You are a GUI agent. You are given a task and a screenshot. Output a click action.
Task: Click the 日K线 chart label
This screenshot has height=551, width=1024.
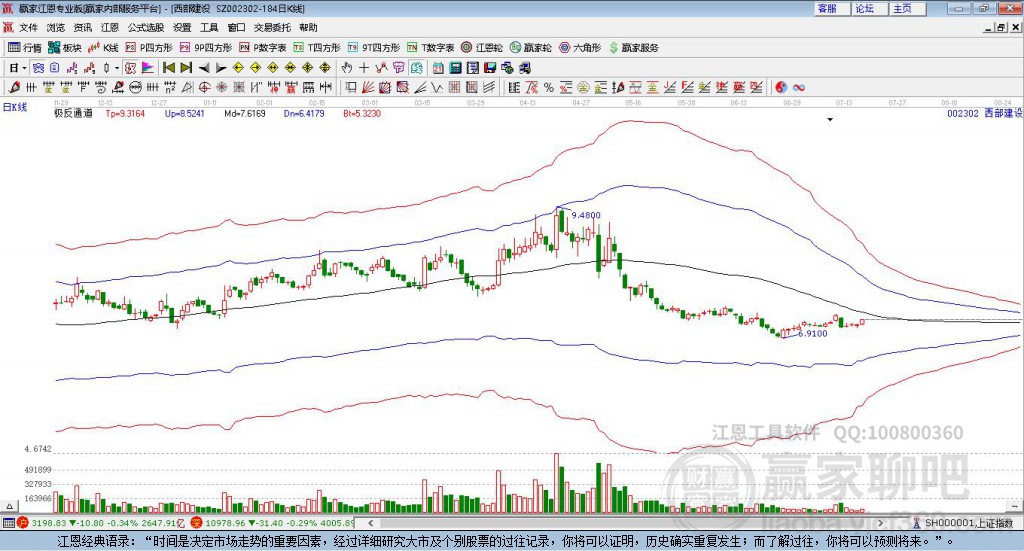(x=15, y=107)
